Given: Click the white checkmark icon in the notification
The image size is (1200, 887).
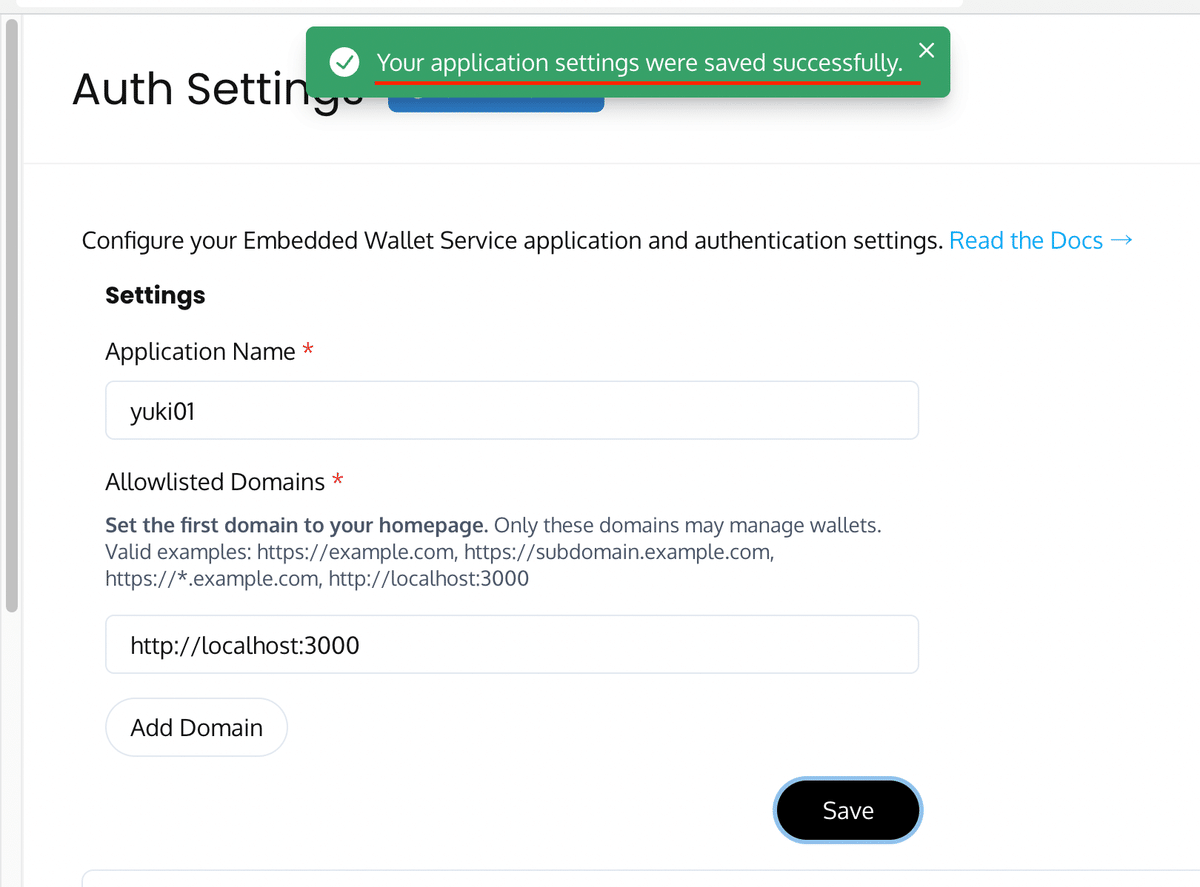Looking at the screenshot, I should tap(345, 63).
